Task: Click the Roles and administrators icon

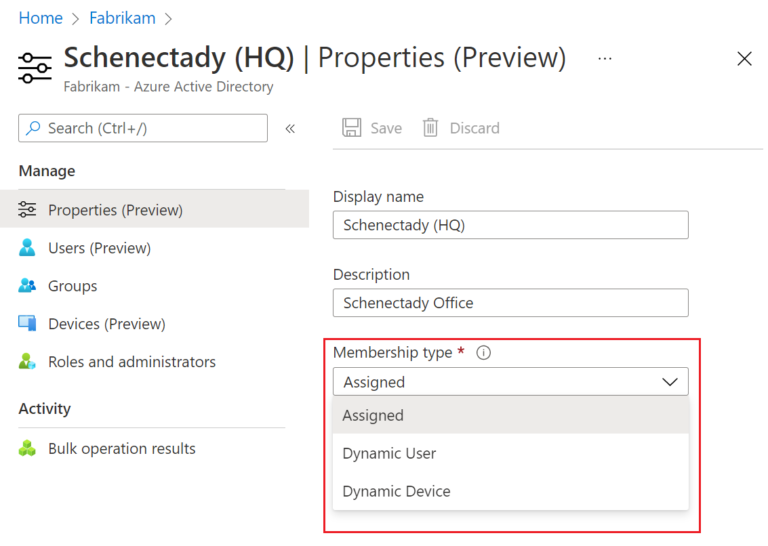Action: [28, 362]
